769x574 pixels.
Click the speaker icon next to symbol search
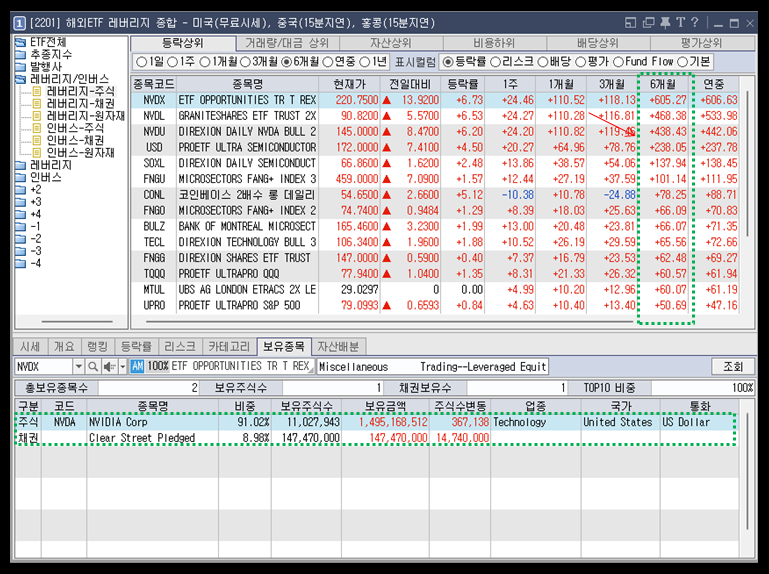tap(109, 366)
